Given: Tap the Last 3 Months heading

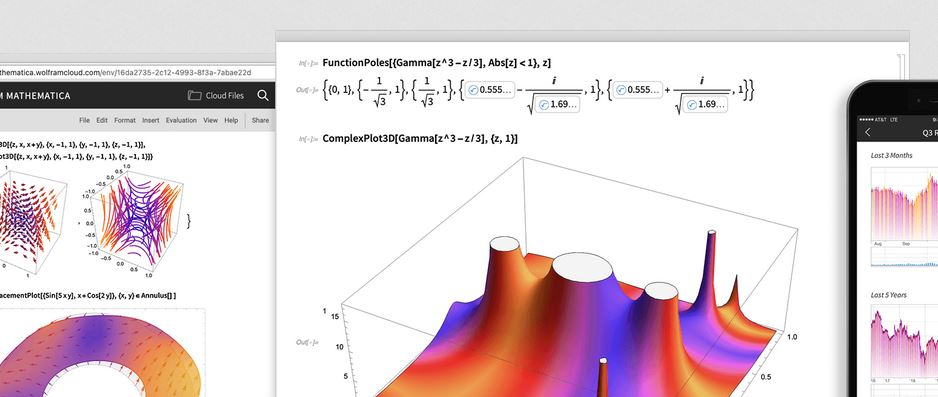Looking at the screenshot, I should (891, 155).
